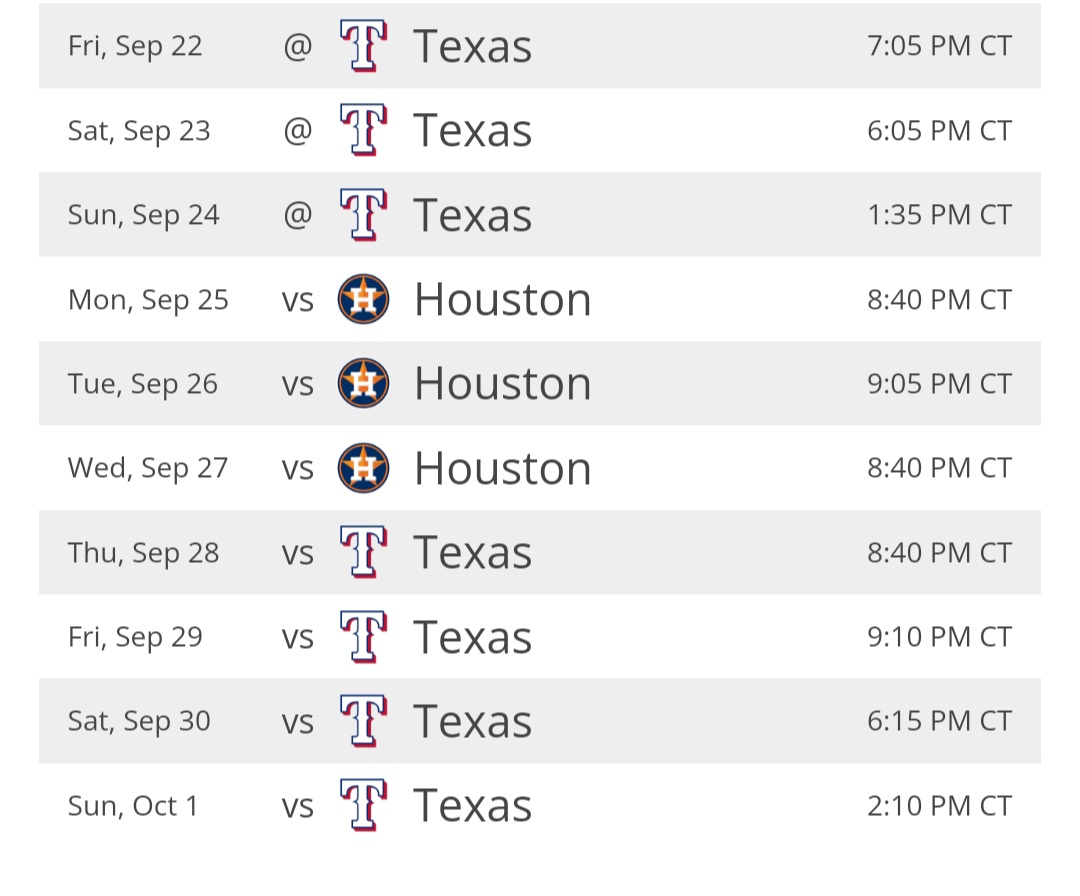This screenshot has height=896, width=1080.
Task: Click the Rangers logo on Thu, Sep 28
Action: coord(364,552)
